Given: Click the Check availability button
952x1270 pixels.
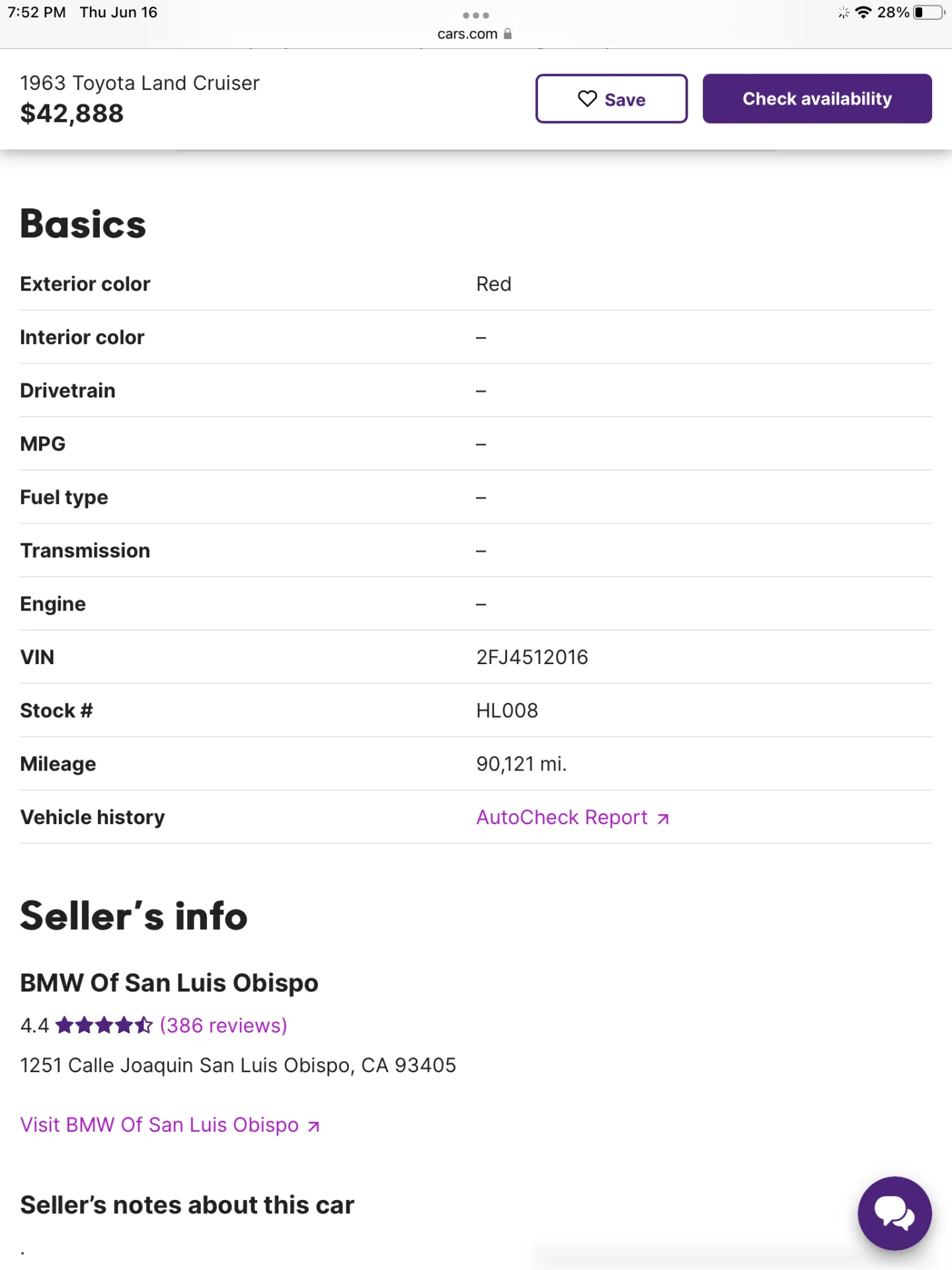Looking at the screenshot, I should point(817,99).
